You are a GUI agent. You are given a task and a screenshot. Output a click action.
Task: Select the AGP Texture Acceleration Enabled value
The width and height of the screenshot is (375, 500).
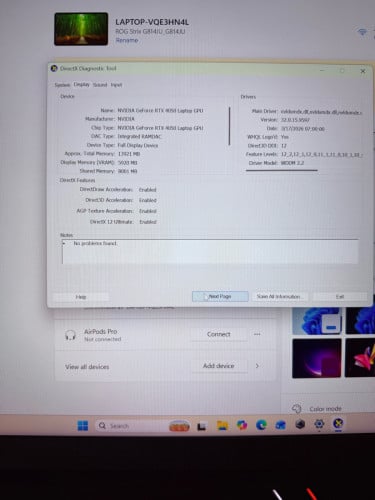(x=148, y=211)
